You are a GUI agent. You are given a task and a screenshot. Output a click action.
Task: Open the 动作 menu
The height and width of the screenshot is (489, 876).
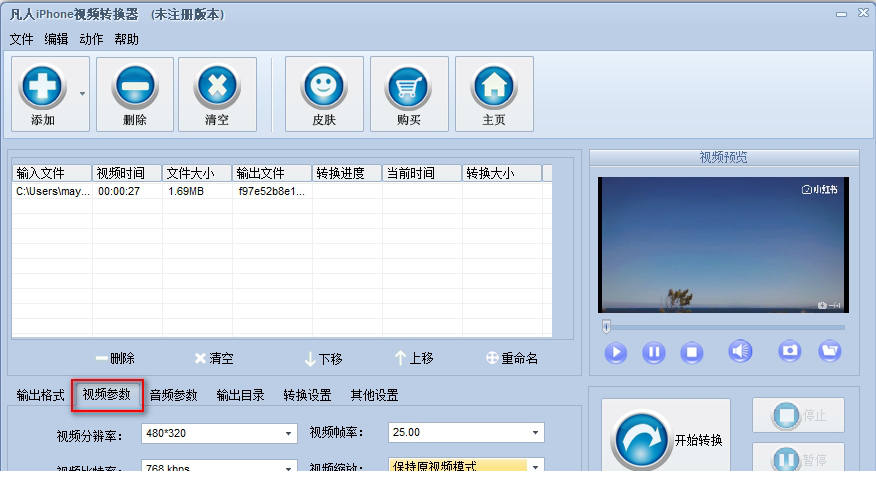pos(91,39)
